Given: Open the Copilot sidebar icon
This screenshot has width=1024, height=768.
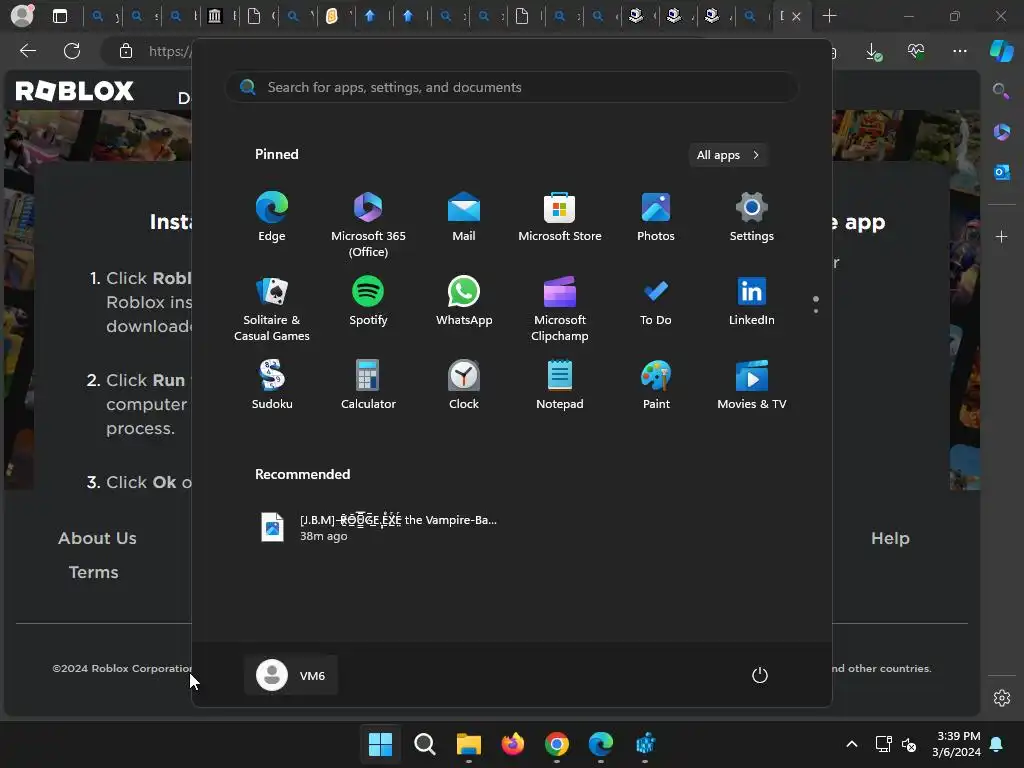Looking at the screenshot, I should point(1001,51).
